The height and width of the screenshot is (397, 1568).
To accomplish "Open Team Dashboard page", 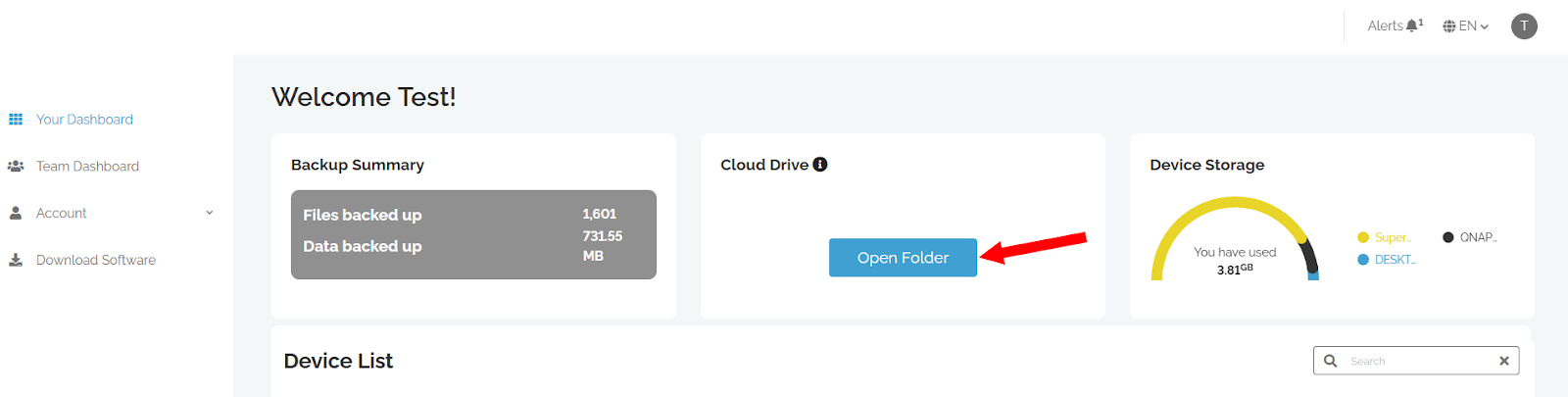I will click(x=87, y=167).
